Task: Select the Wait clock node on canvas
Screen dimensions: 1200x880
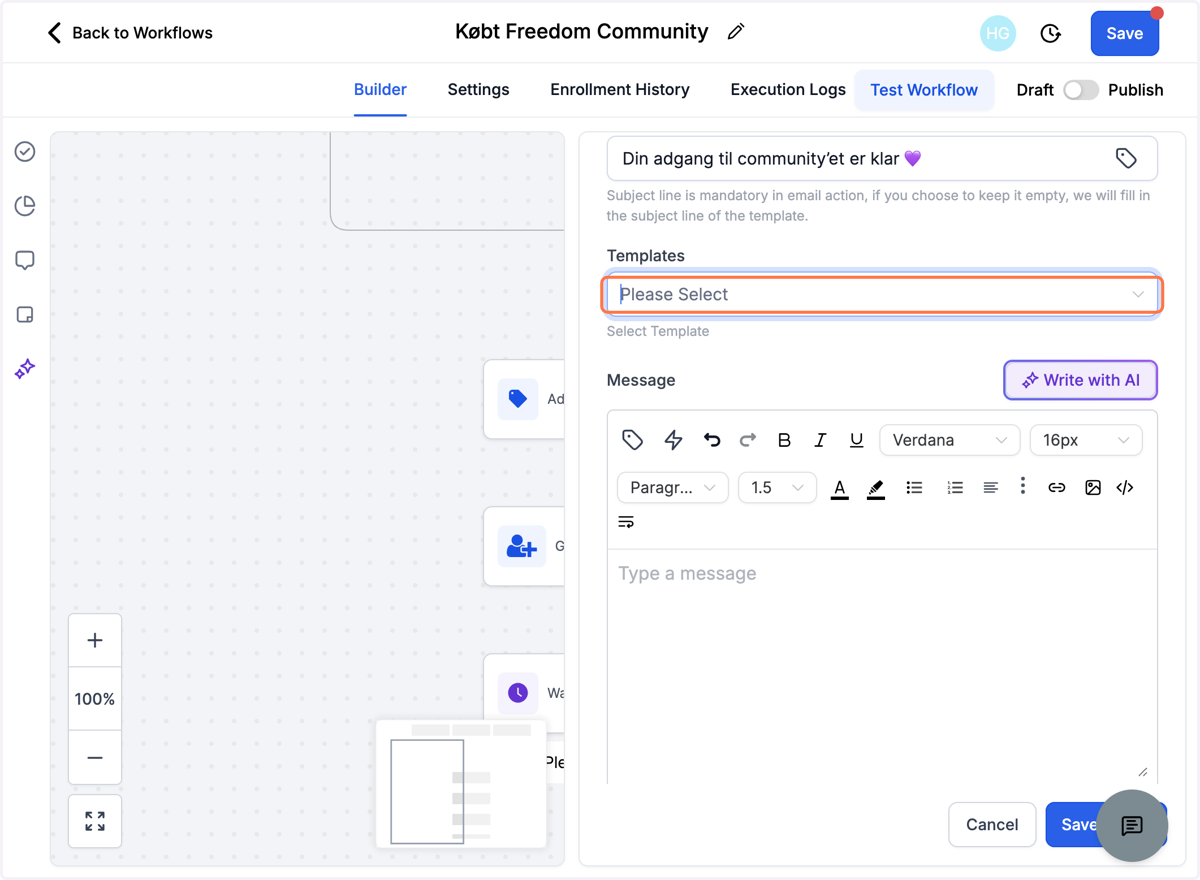Action: pyautogui.click(x=524, y=692)
